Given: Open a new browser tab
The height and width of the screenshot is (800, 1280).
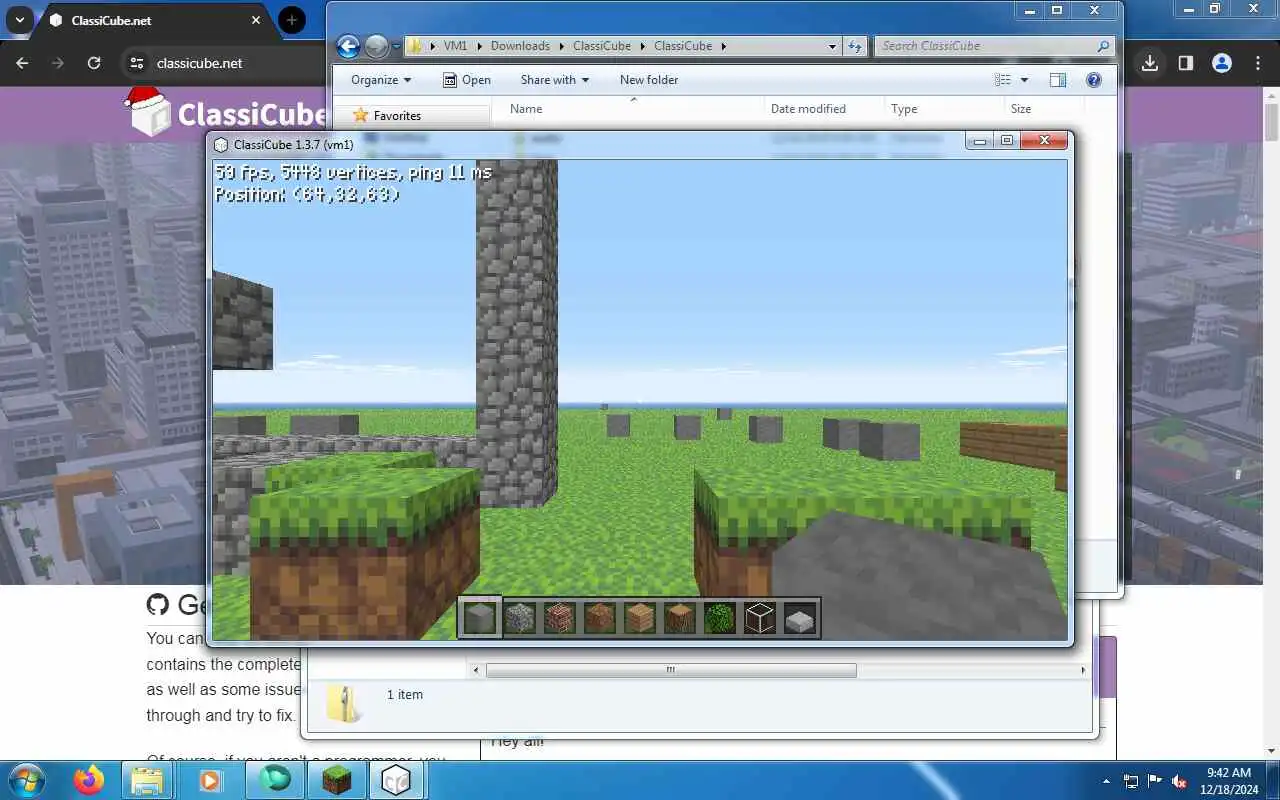Looking at the screenshot, I should 292,20.
